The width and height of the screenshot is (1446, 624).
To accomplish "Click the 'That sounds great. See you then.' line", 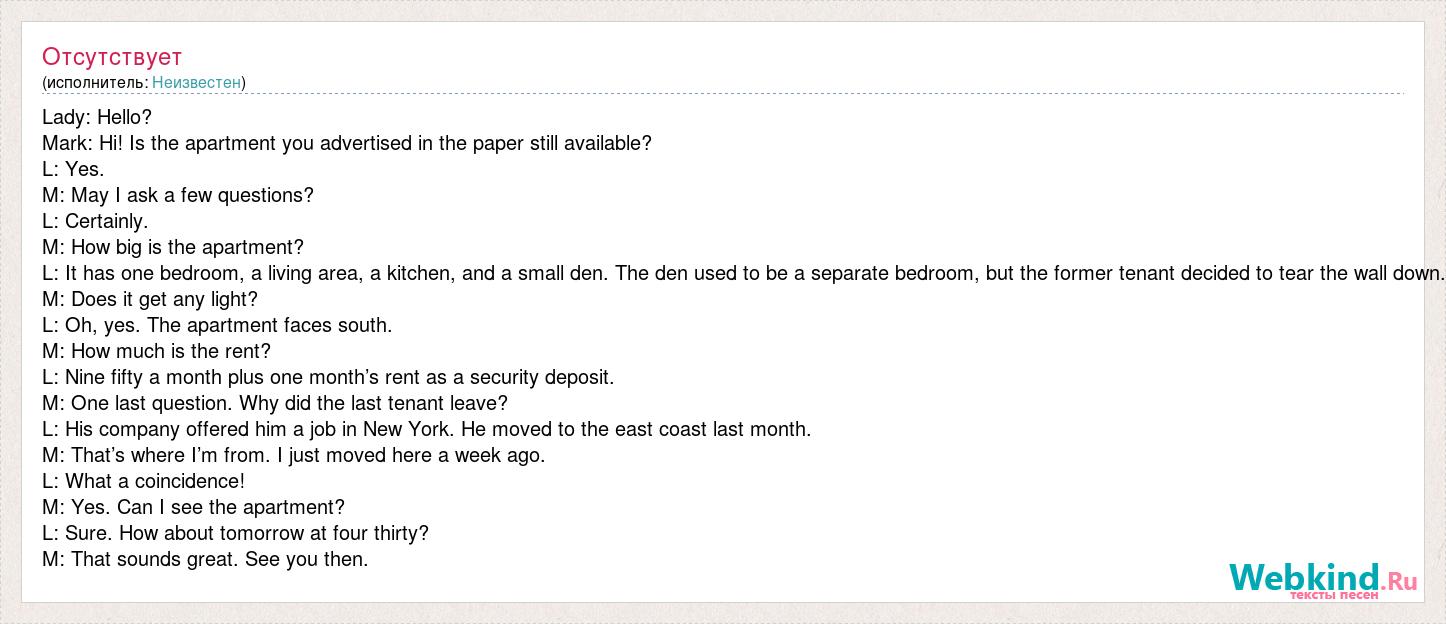I will pos(205,559).
